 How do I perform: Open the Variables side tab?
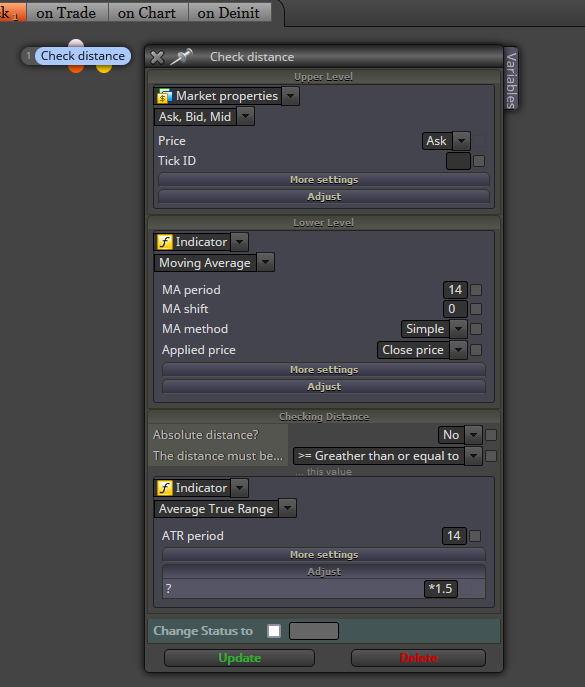point(511,80)
